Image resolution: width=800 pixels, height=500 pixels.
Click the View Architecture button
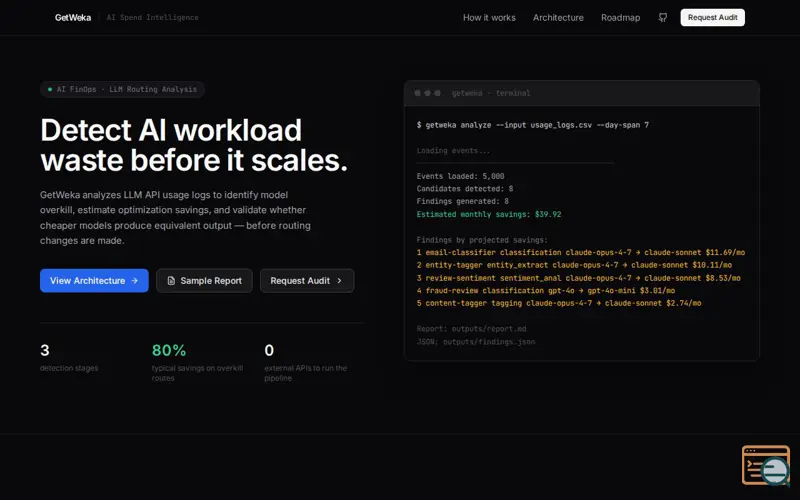(94, 281)
